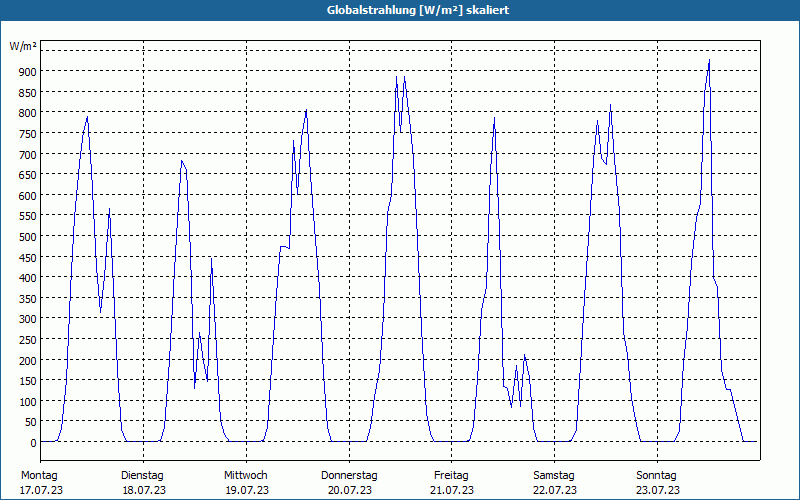
Task: Click the date 23.07.23
Action: pyautogui.click(x=658, y=490)
